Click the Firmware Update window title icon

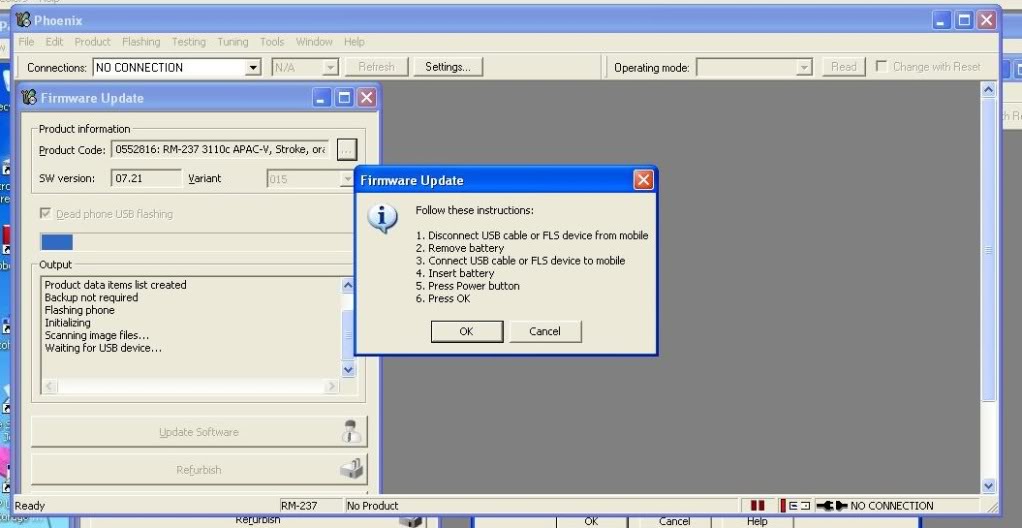[x=29, y=98]
